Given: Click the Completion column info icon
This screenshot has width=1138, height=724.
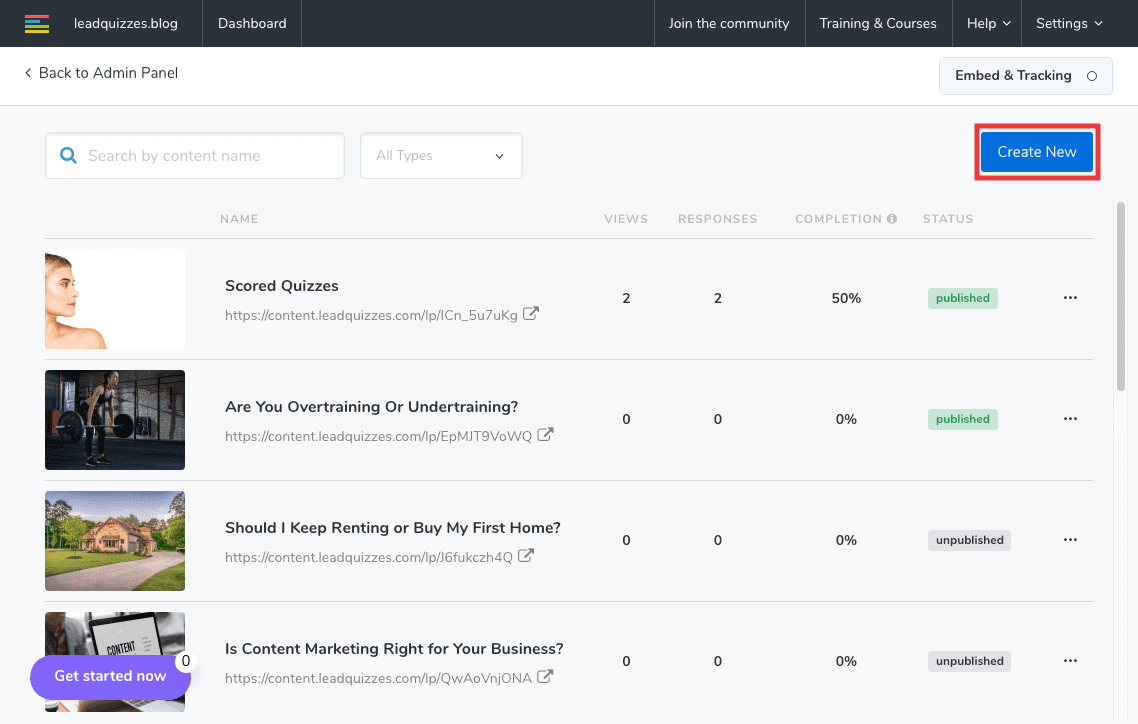Looking at the screenshot, I should point(891,219).
